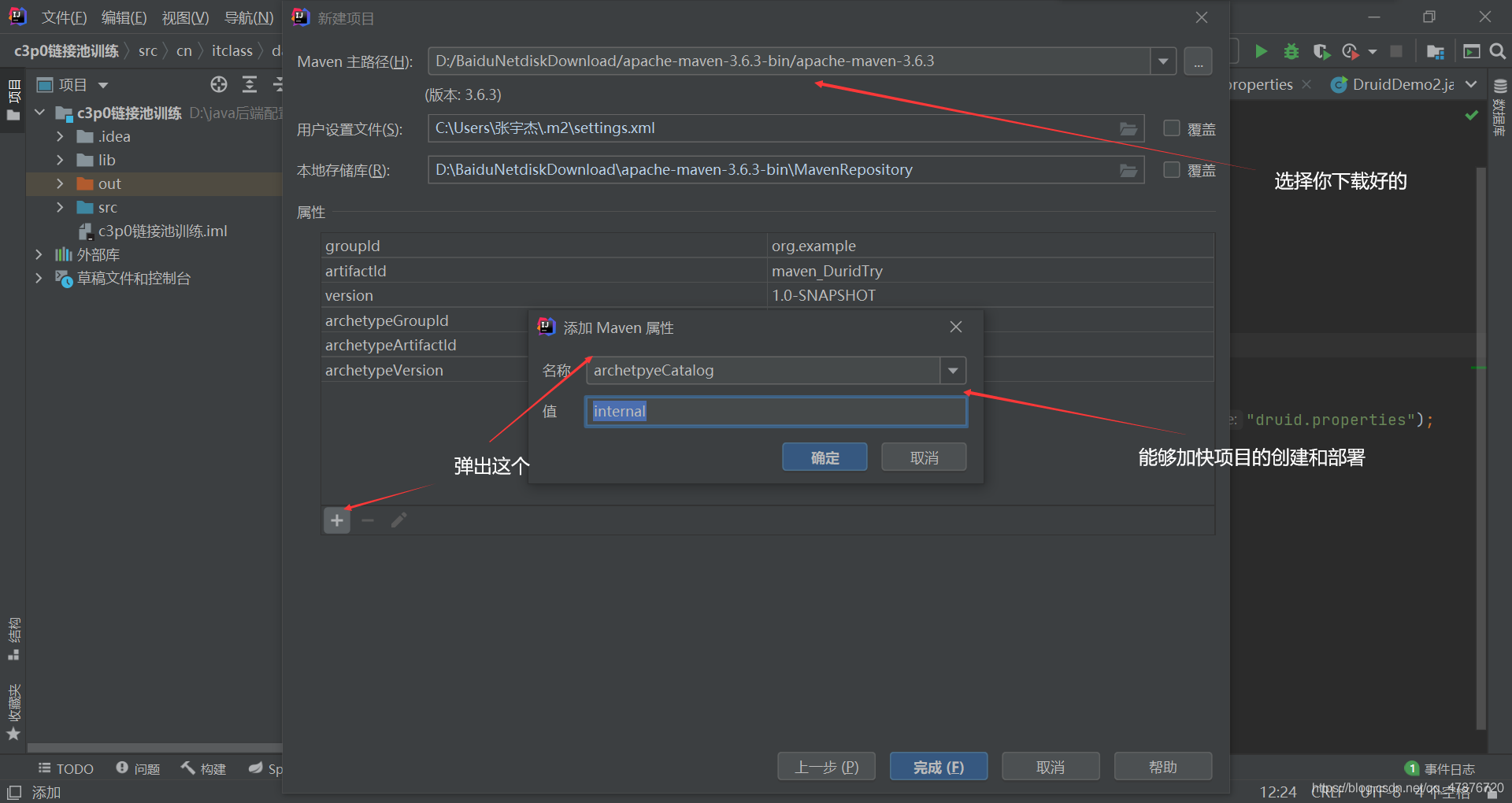Click 完成 (F) button
The height and width of the screenshot is (803, 1512).
pos(939,767)
